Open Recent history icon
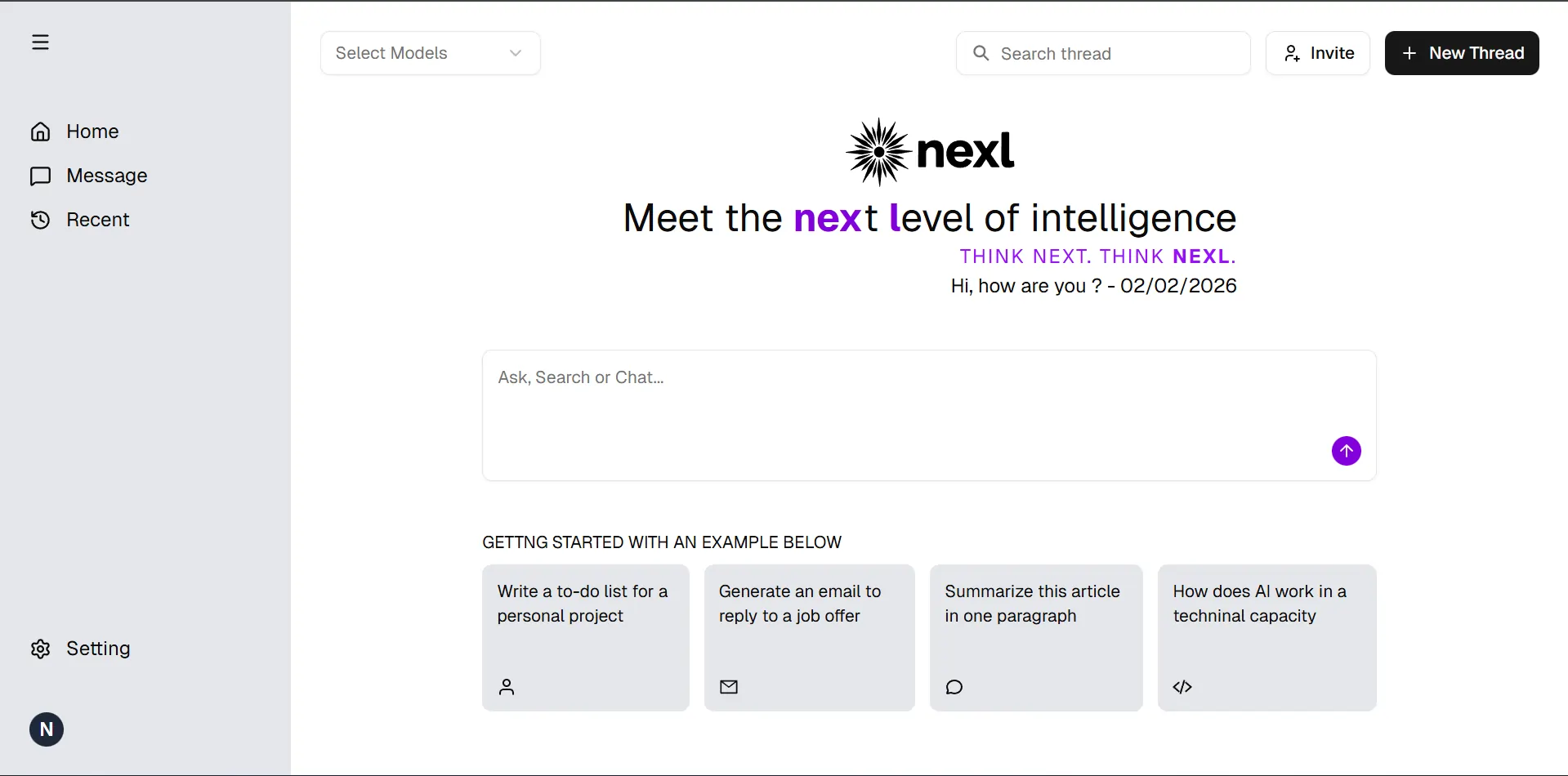The height and width of the screenshot is (776, 1568). [40, 219]
